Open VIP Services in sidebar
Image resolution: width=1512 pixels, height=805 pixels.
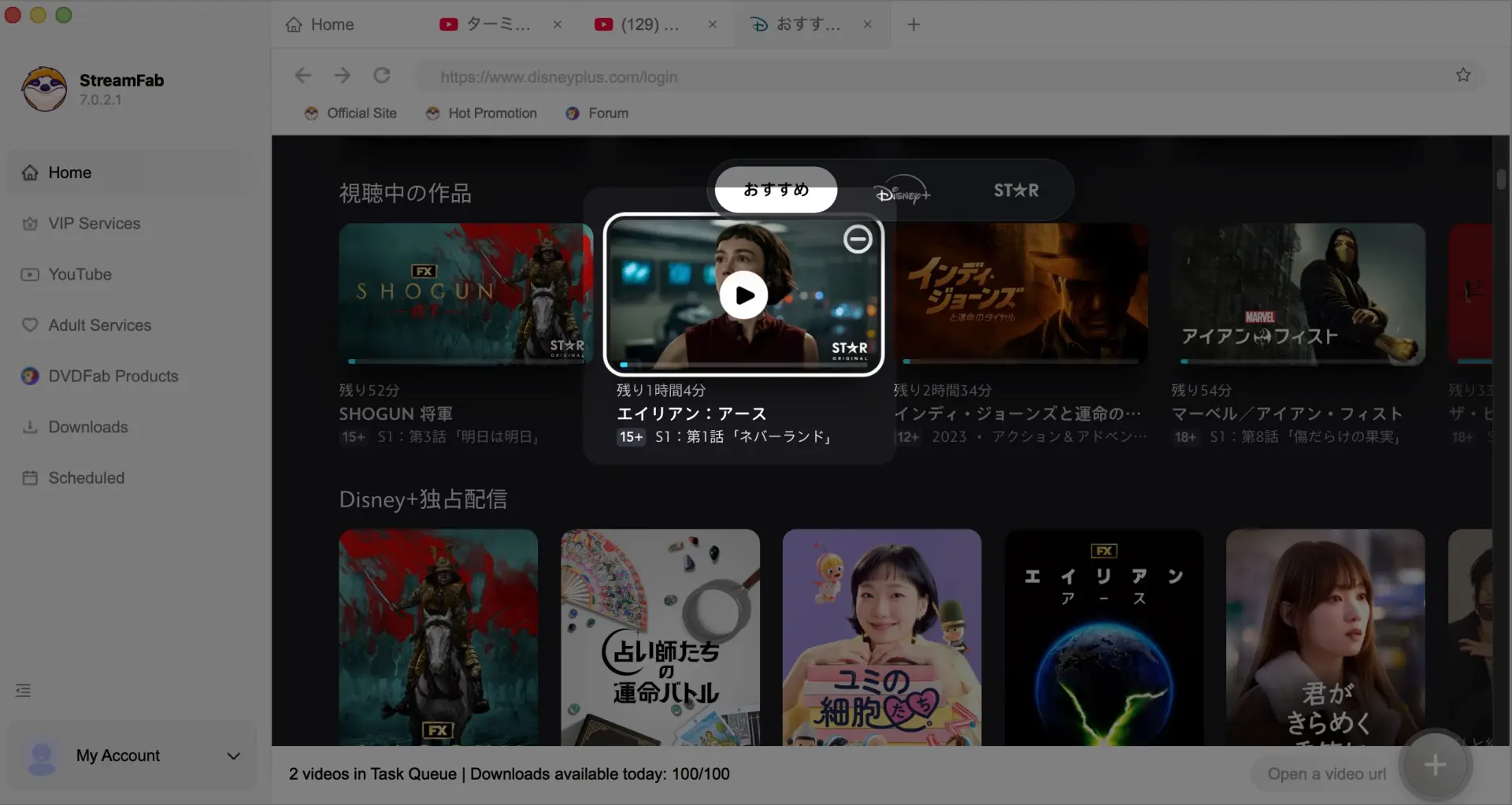click(132, 224)
